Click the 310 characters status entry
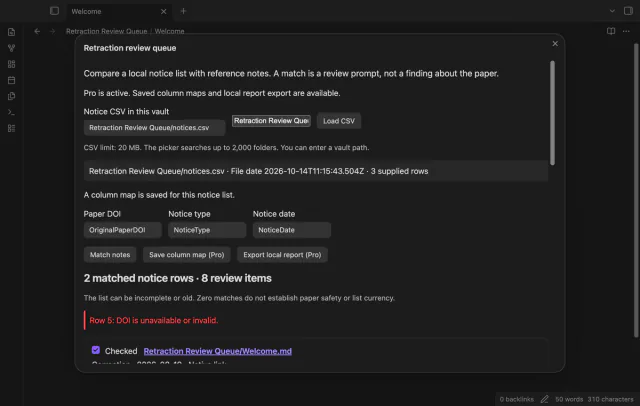640x406 pixels. tap(610, 399)
